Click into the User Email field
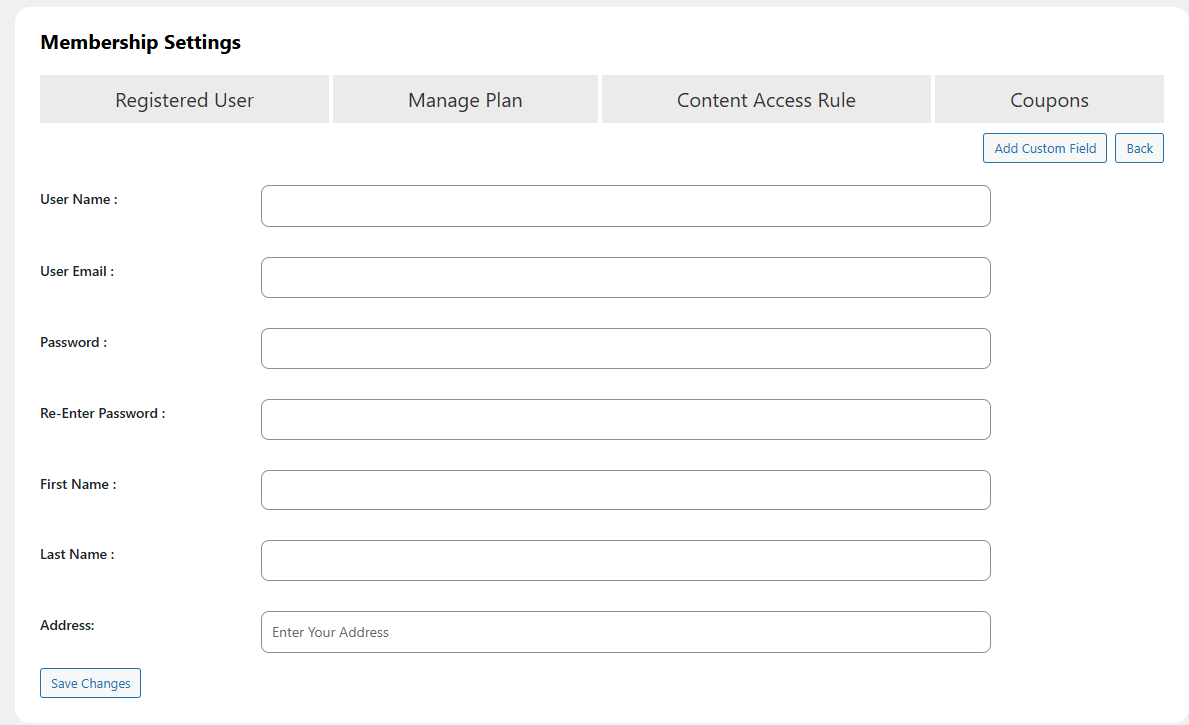Image resolution: width=1189 pixels, height=725 pixels. [x=625, y=277]
